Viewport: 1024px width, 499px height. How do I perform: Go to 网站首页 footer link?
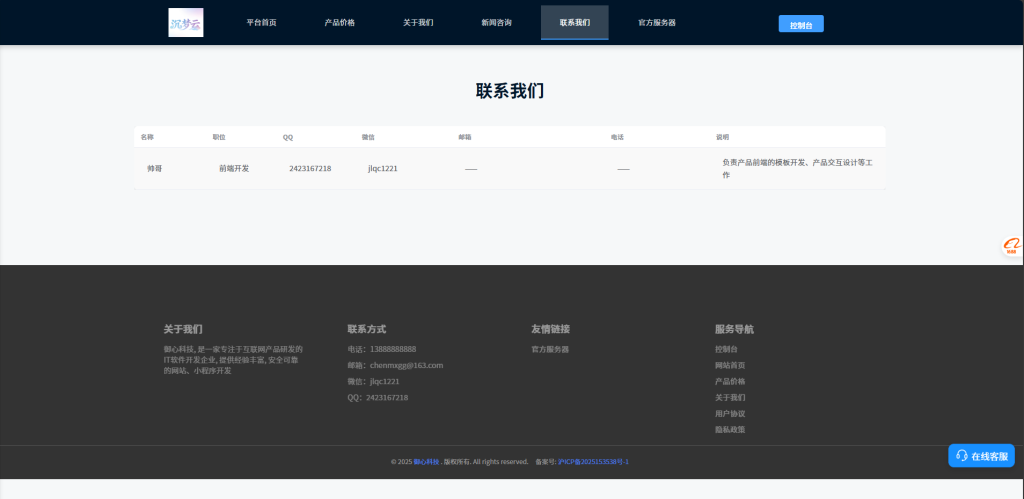coord(730,365)
